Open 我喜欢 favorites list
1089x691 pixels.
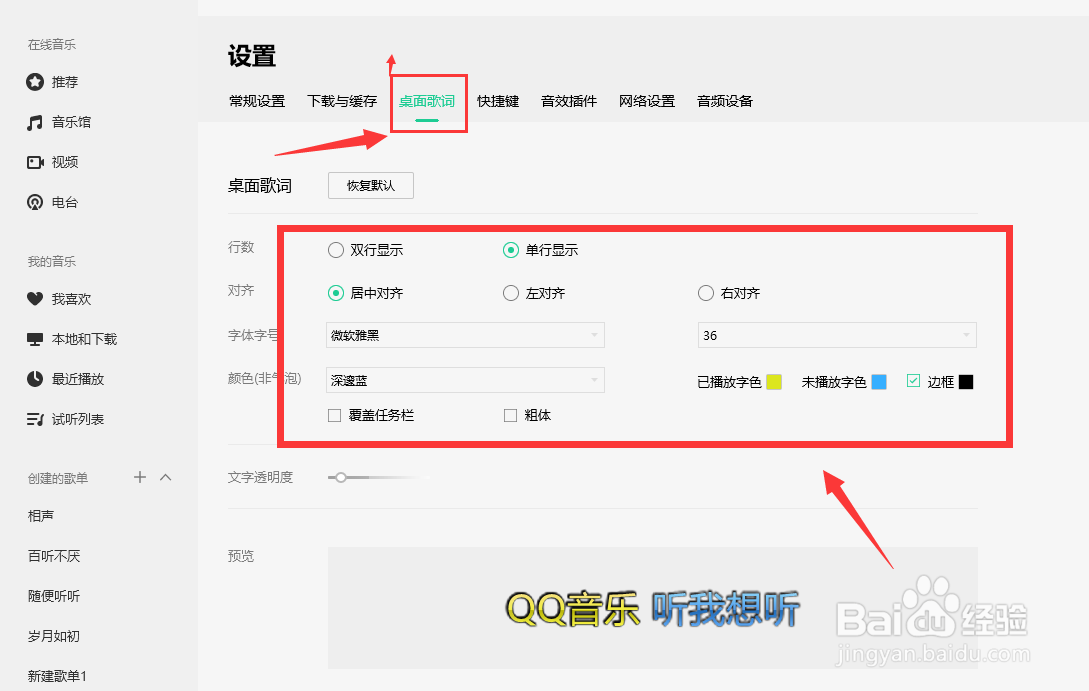tap(70, 298)
